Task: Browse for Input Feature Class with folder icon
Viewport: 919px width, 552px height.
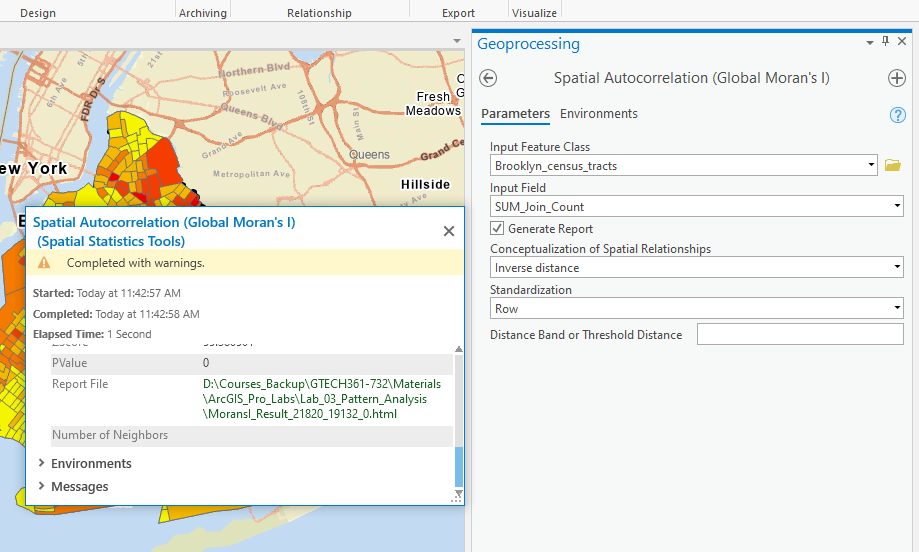Action: click(x=893, y=165)
